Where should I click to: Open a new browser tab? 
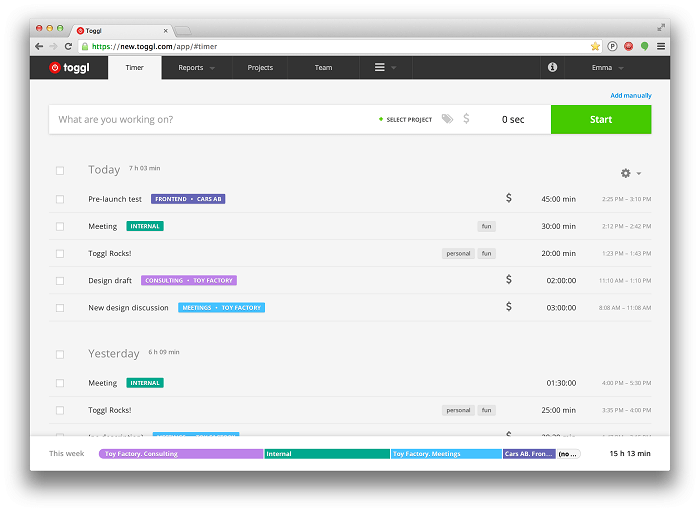[x=183, y=31]
